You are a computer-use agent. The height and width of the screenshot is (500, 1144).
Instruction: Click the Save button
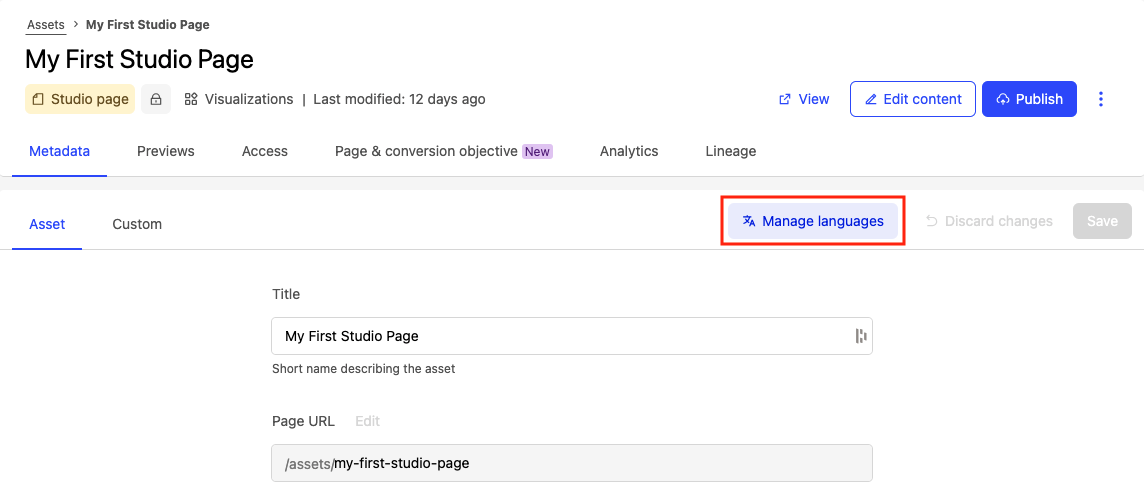pos(1102,221)
